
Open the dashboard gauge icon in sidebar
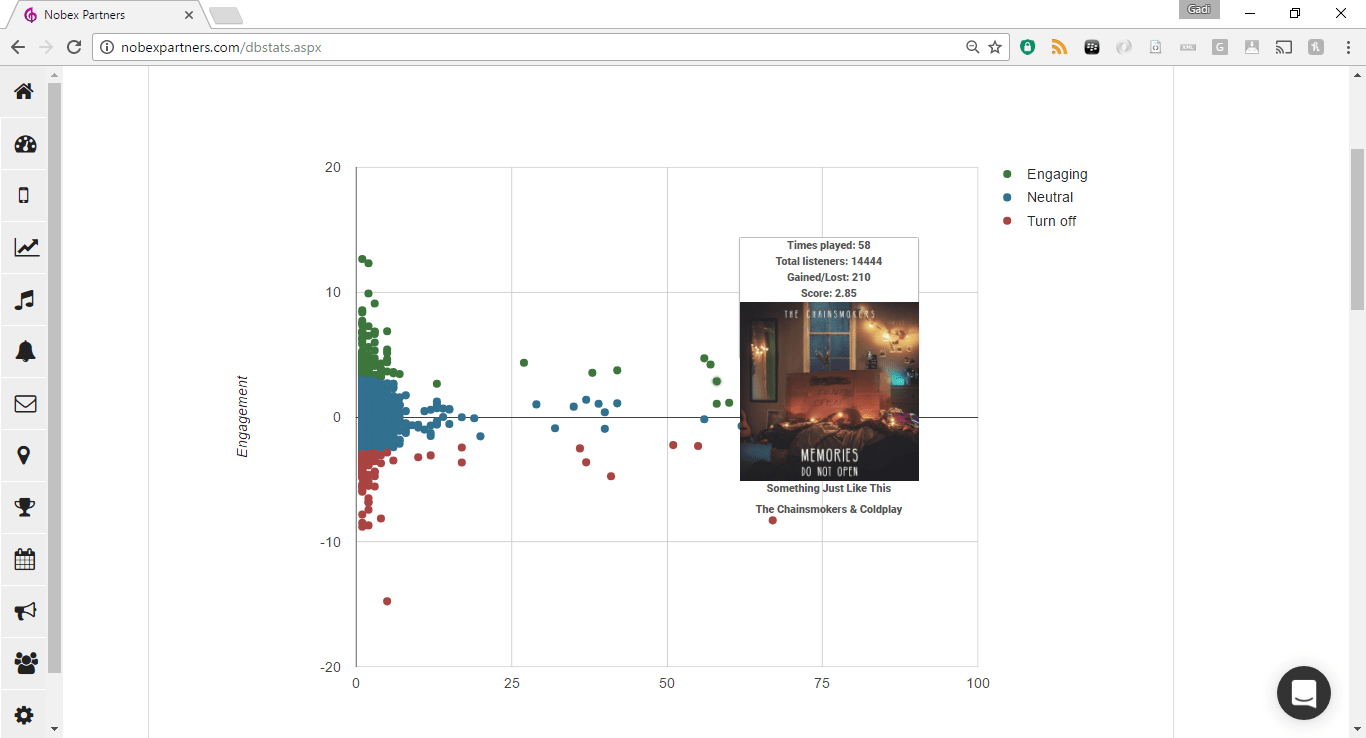point(24,144)
